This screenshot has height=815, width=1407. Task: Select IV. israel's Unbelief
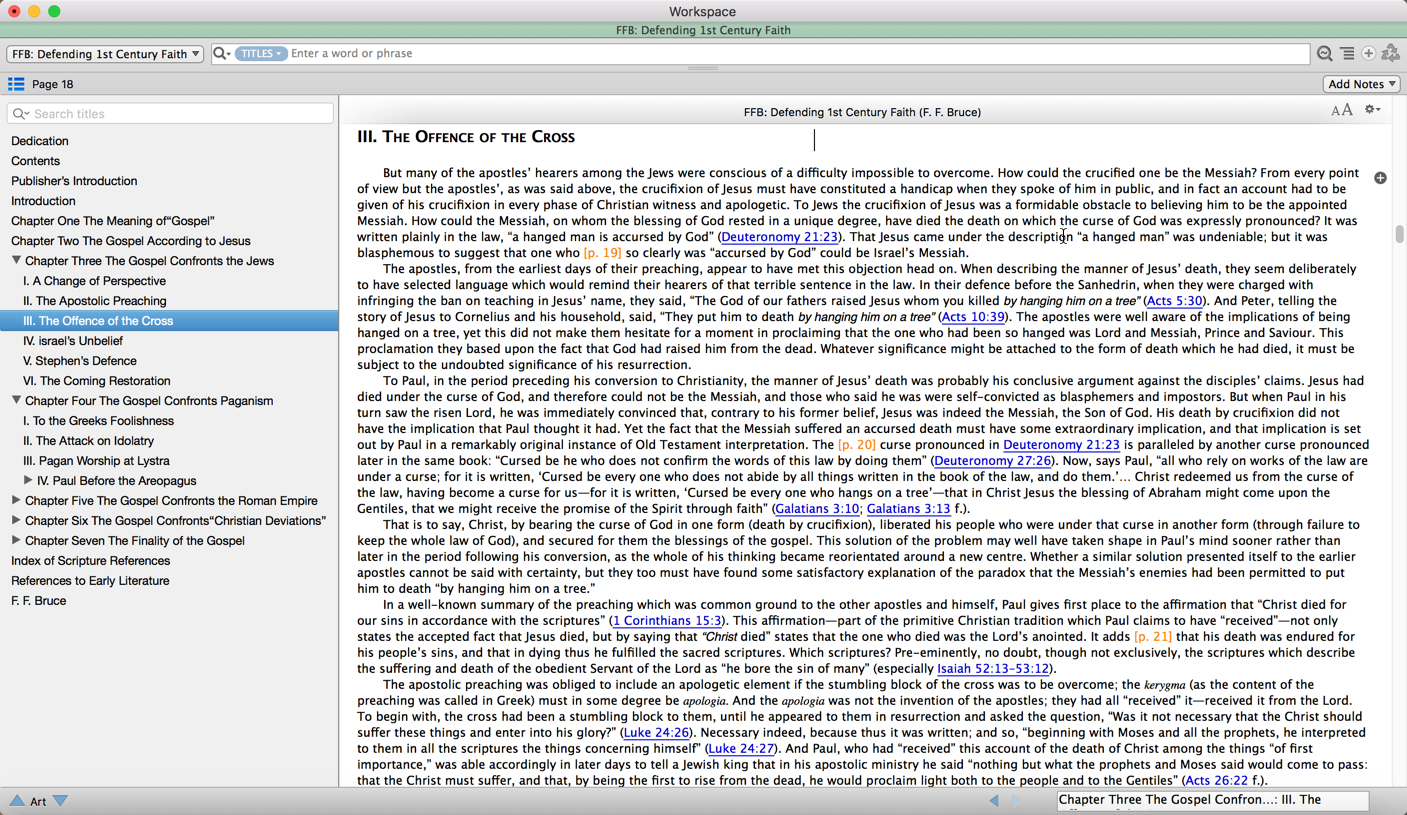[x=73, y=341]
